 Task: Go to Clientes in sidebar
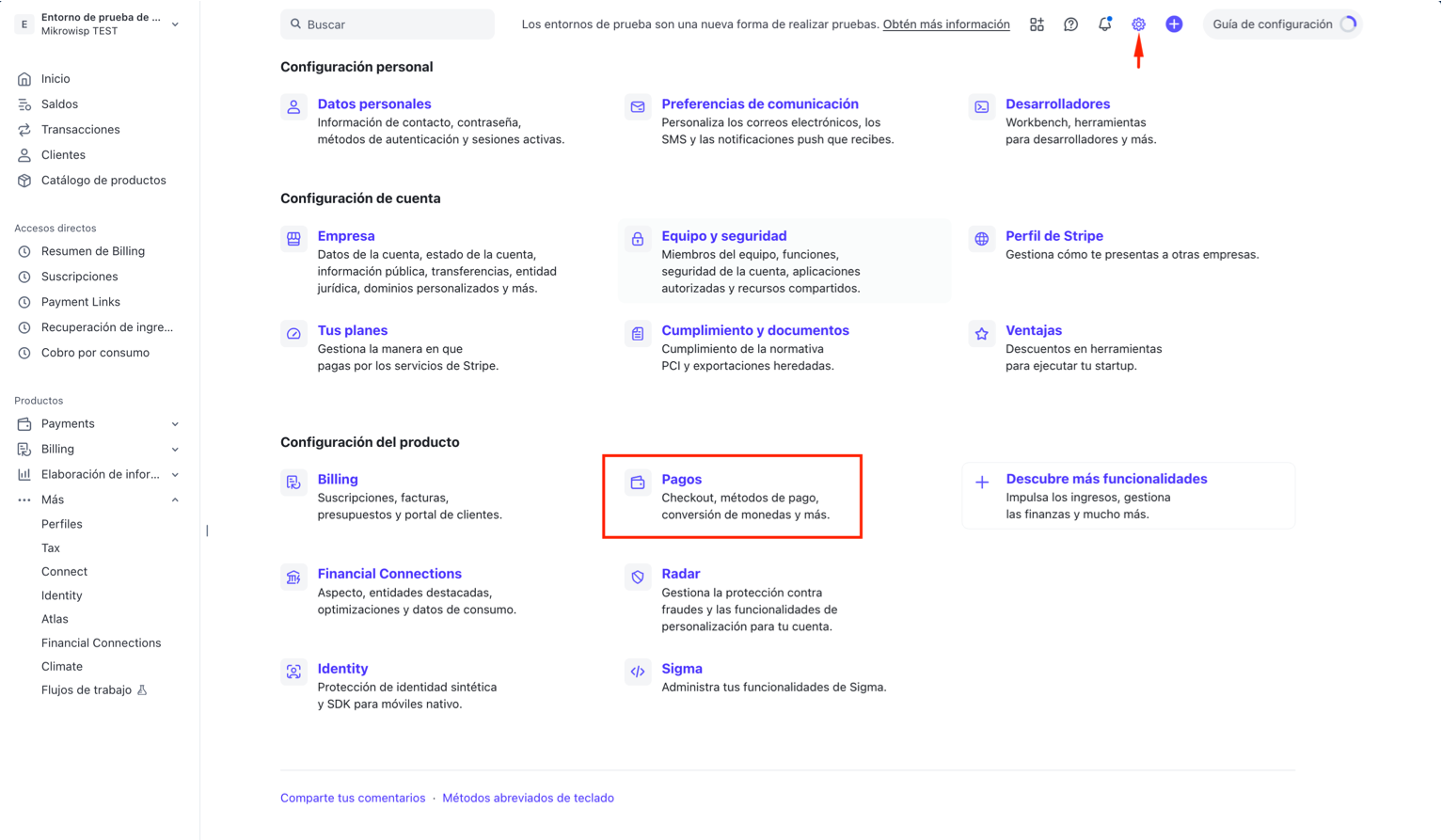pos(63,155)
